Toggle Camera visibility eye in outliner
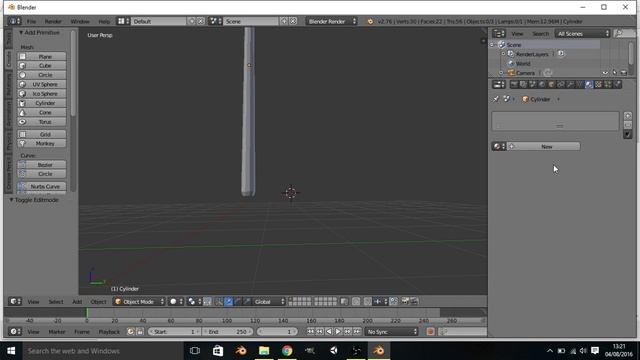The height and width of the screenshot is (360, 640). 605,73
